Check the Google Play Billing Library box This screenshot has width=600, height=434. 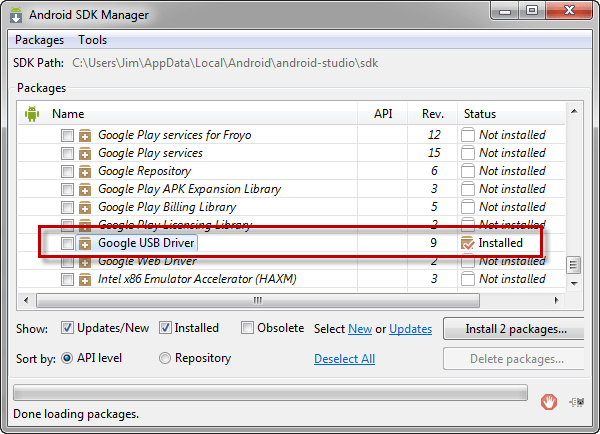tap(67, 207)
